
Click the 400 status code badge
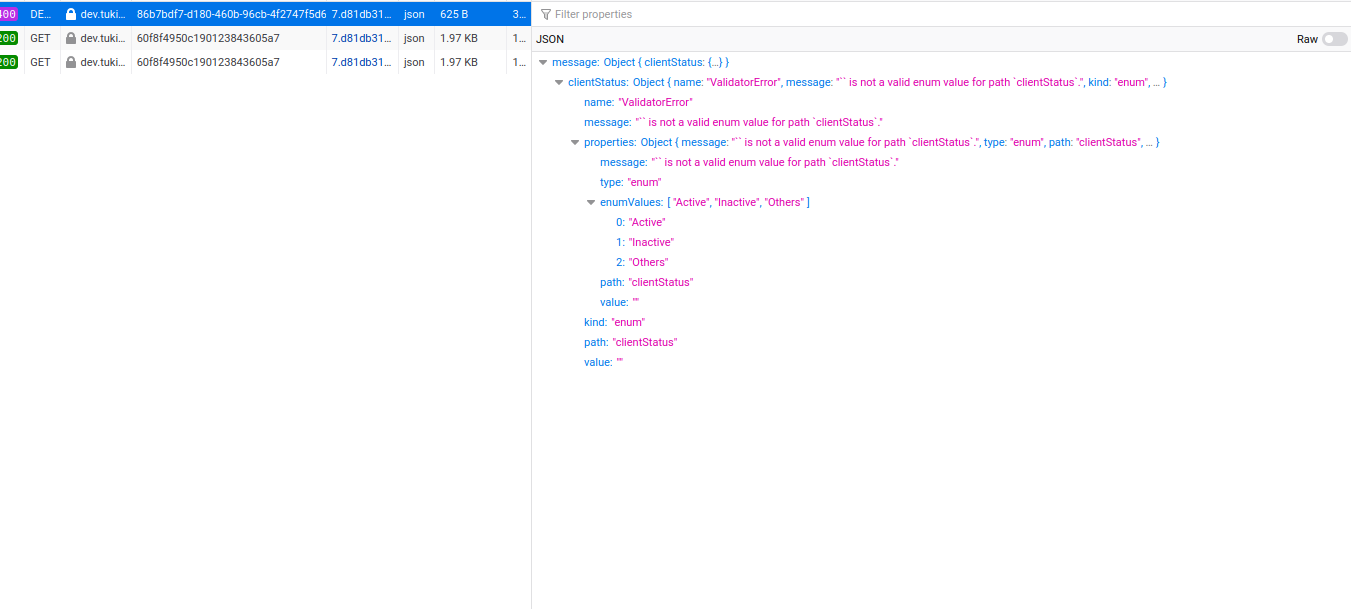[x=8, y=15]
